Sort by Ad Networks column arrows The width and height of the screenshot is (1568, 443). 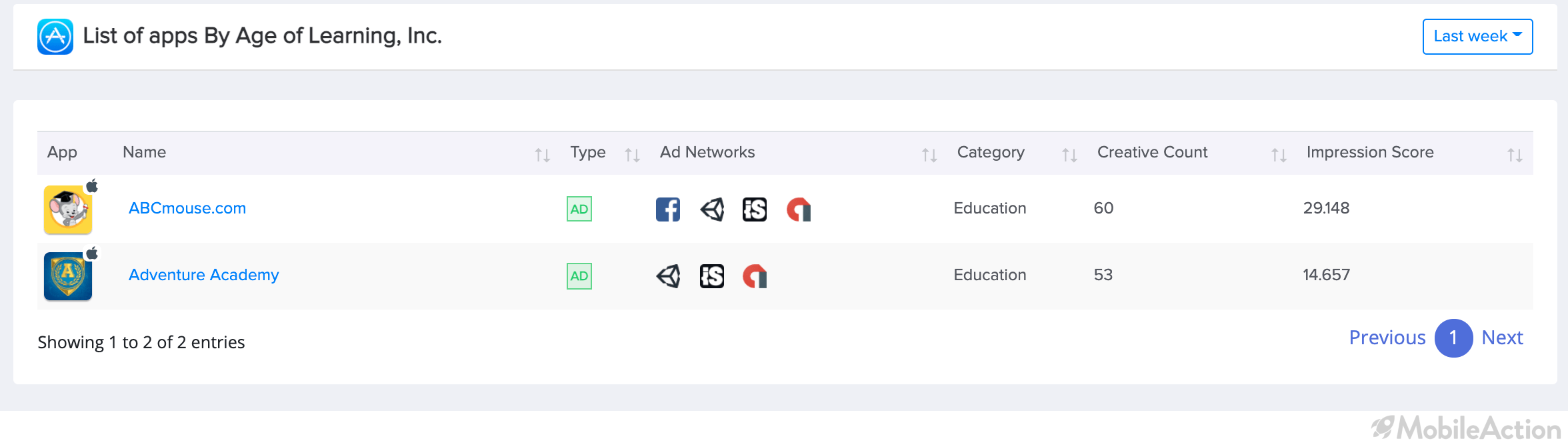point(929,155)
